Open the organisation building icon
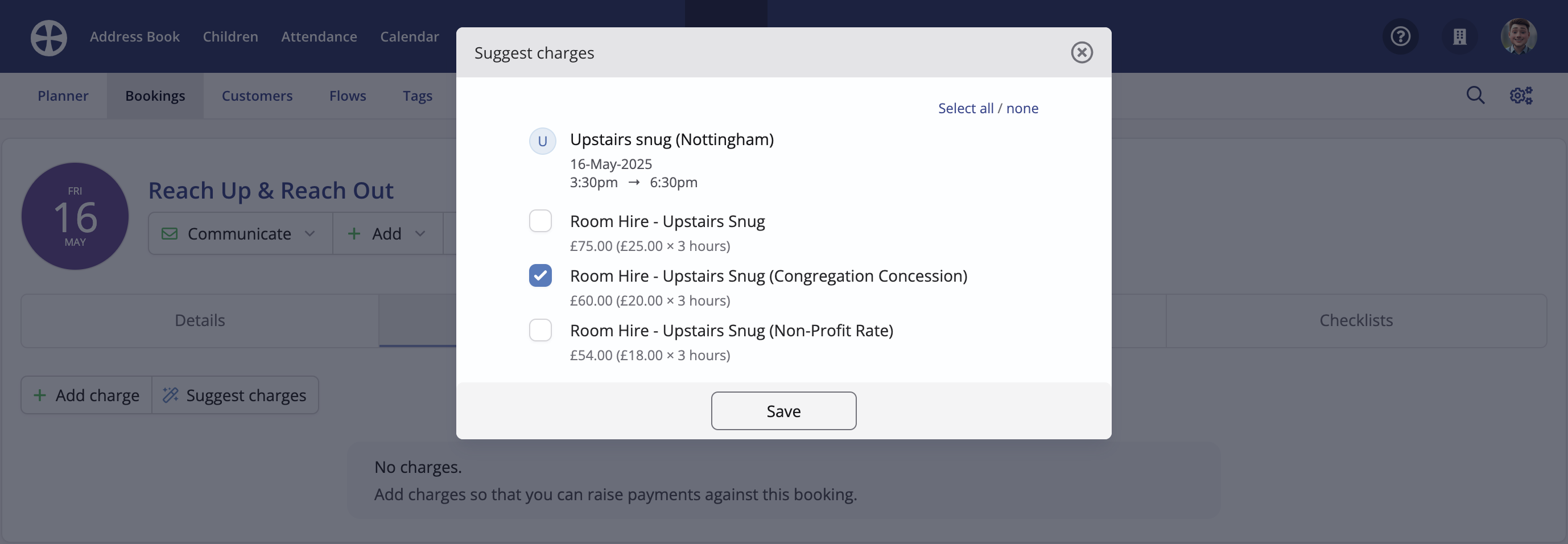The image size is (1568, 544). click(x=1460, y=36)
